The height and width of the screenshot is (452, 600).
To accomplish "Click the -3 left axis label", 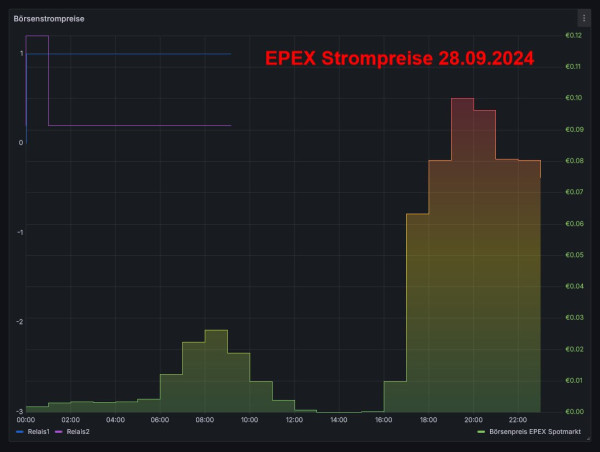I will click(20, 411).
